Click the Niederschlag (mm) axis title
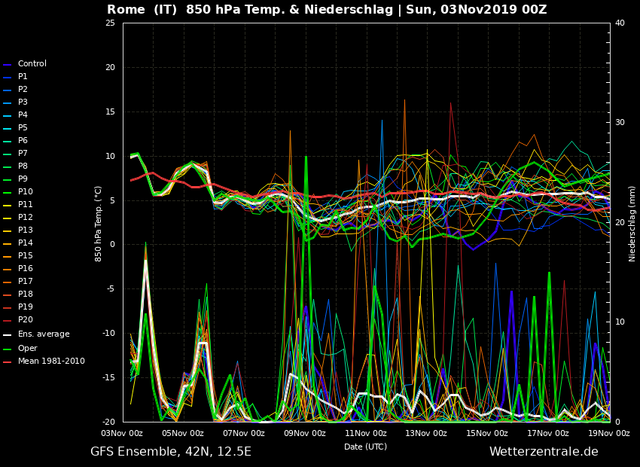The width and height of the screenshot is (640, 467). [x=632, y=223]
